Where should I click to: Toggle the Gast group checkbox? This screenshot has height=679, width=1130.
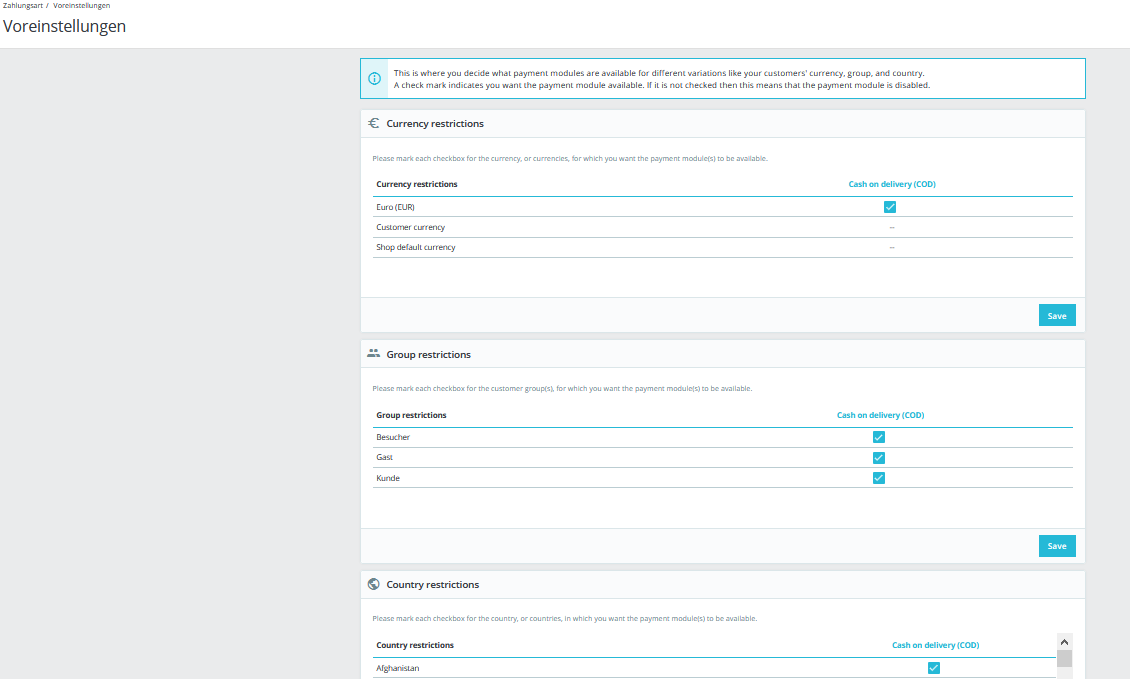coord(878,458)
